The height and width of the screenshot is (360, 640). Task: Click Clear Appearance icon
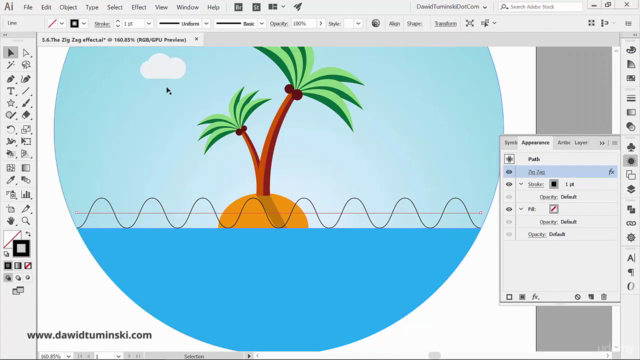pos(578,297)
